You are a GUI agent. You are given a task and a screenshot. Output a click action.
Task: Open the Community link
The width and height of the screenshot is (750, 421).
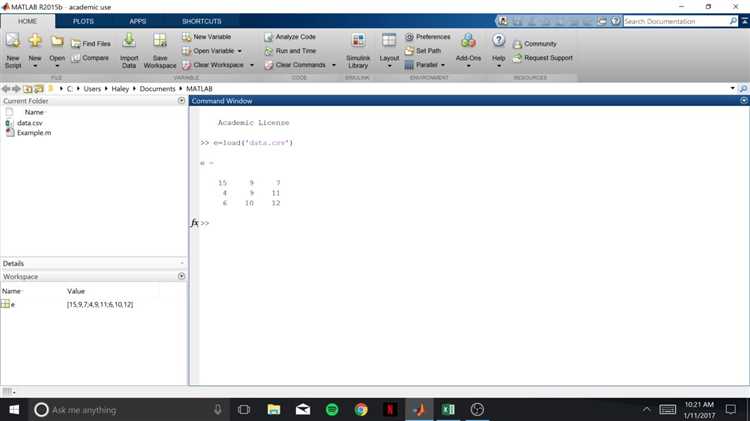pos(535,44)
